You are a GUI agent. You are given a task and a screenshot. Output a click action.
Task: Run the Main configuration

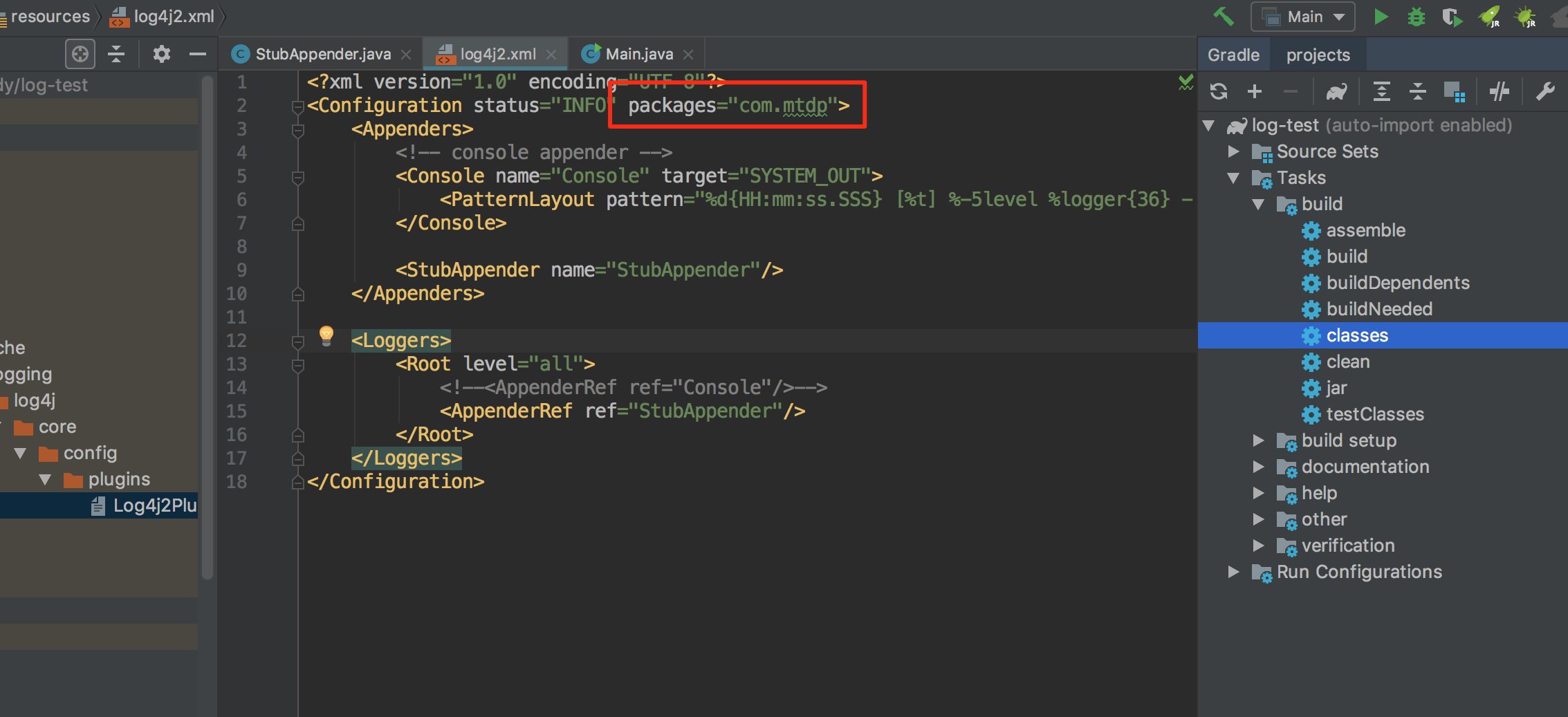tap(1381, 16)
